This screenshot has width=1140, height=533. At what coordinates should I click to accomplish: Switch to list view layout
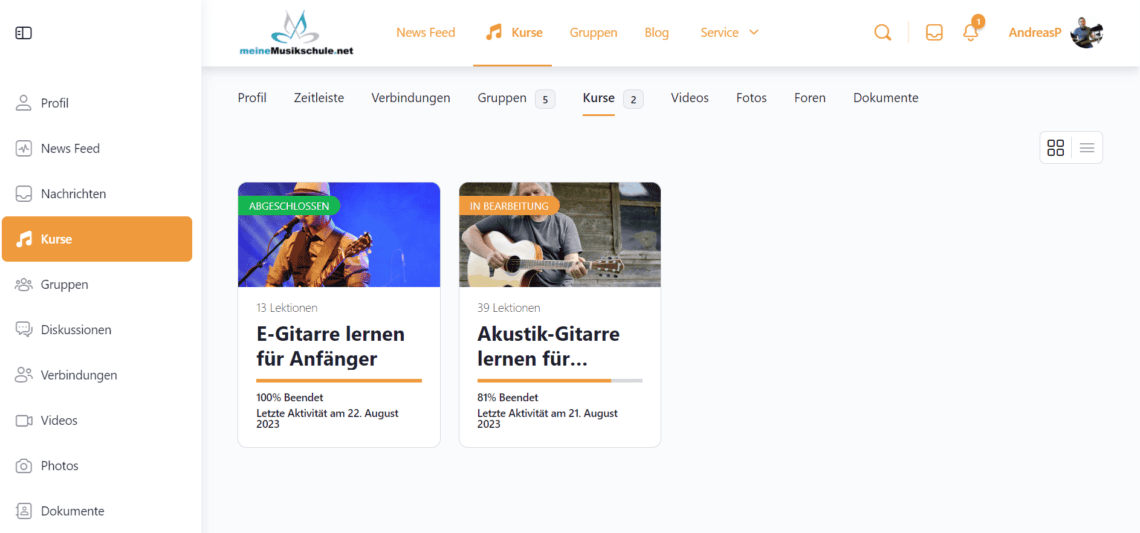click(1087, 148)
